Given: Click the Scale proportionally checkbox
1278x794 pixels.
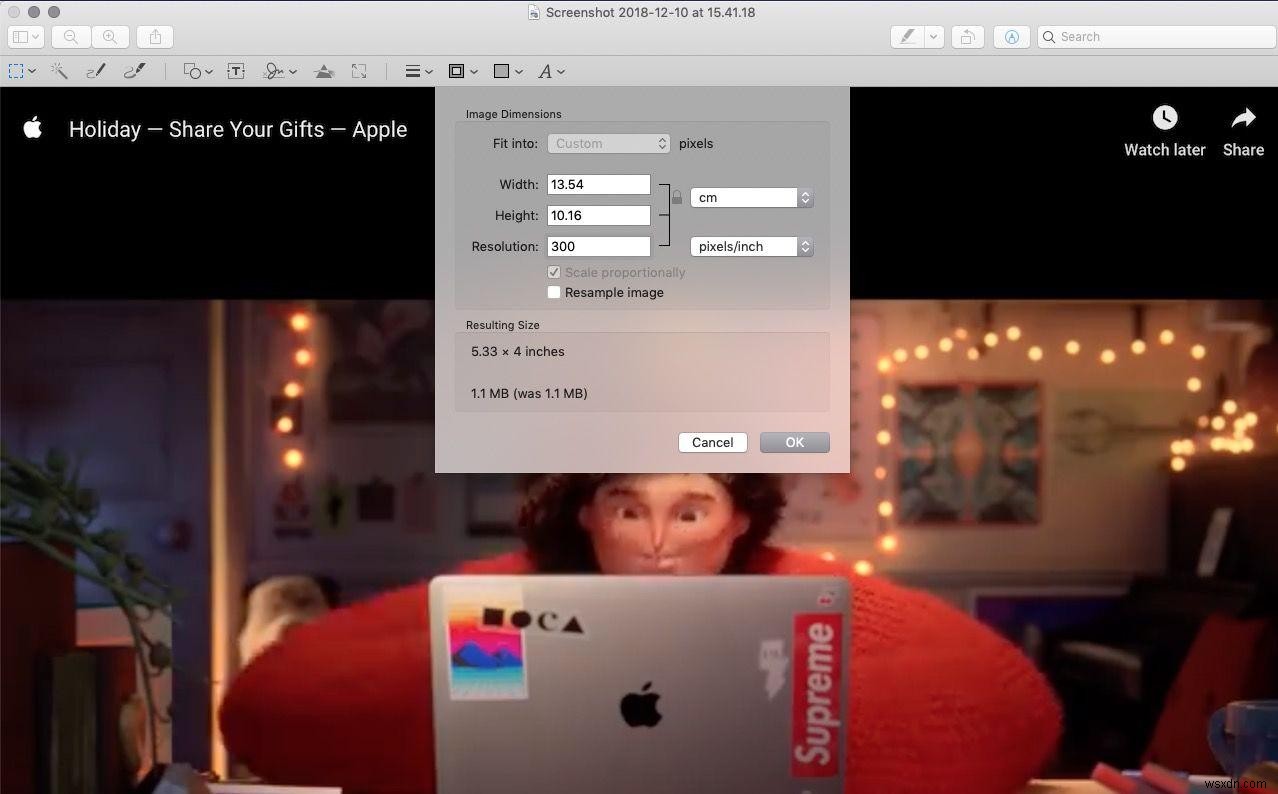Looking at the screenshot, I should 554,272.
